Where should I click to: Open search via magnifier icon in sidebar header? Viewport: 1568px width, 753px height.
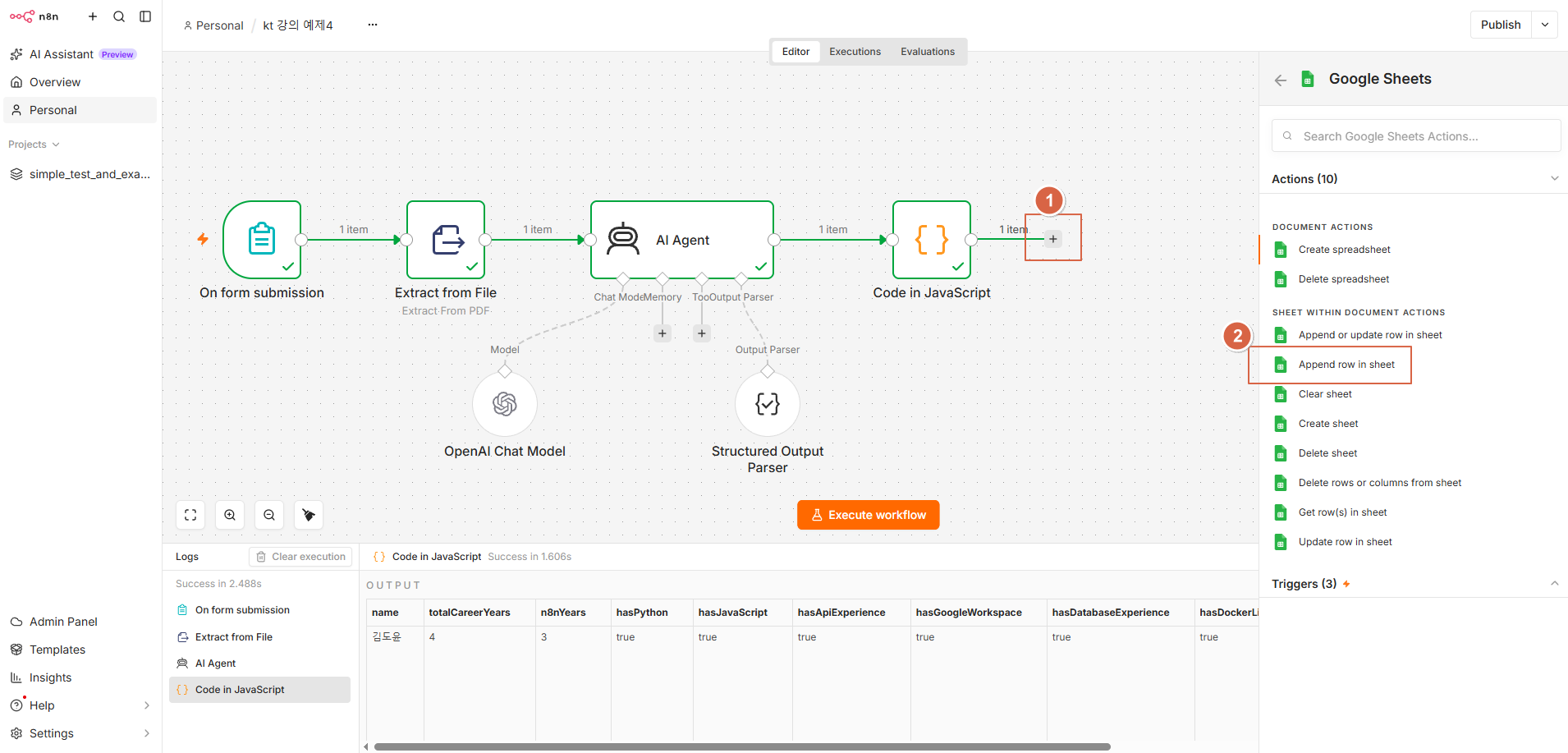[119, 16]
